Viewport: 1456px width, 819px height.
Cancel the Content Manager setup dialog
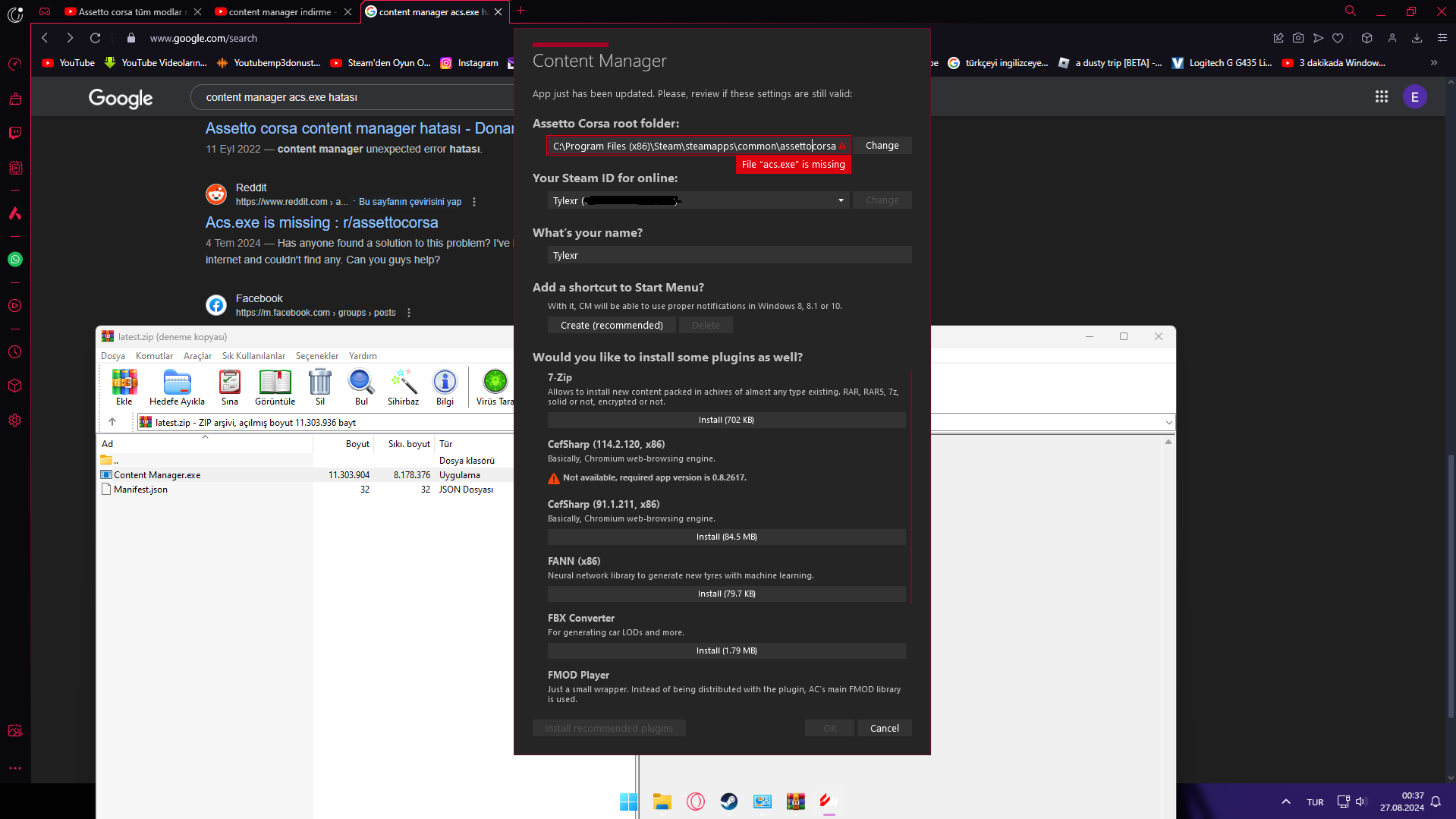tap(885, 729)
